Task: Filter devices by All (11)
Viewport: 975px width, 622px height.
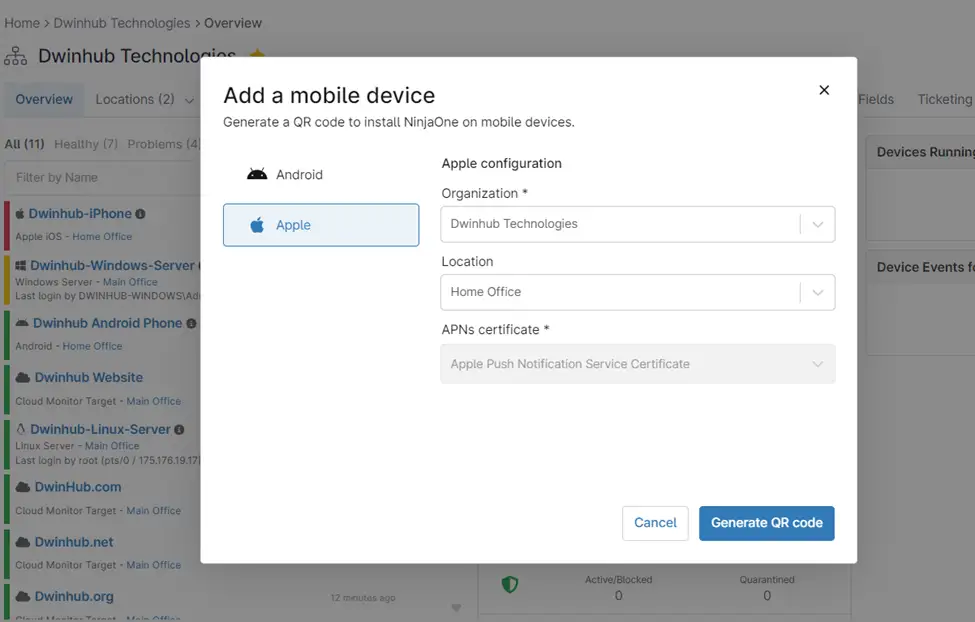Action: pyautogui.click(x=24, y=144)
